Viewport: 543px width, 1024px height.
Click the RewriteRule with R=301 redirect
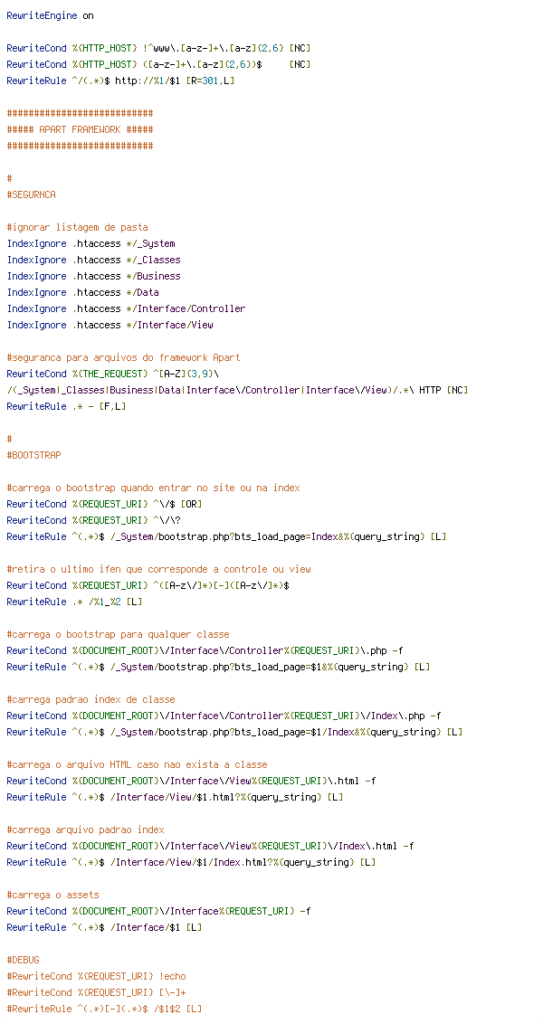coord(121,80)
